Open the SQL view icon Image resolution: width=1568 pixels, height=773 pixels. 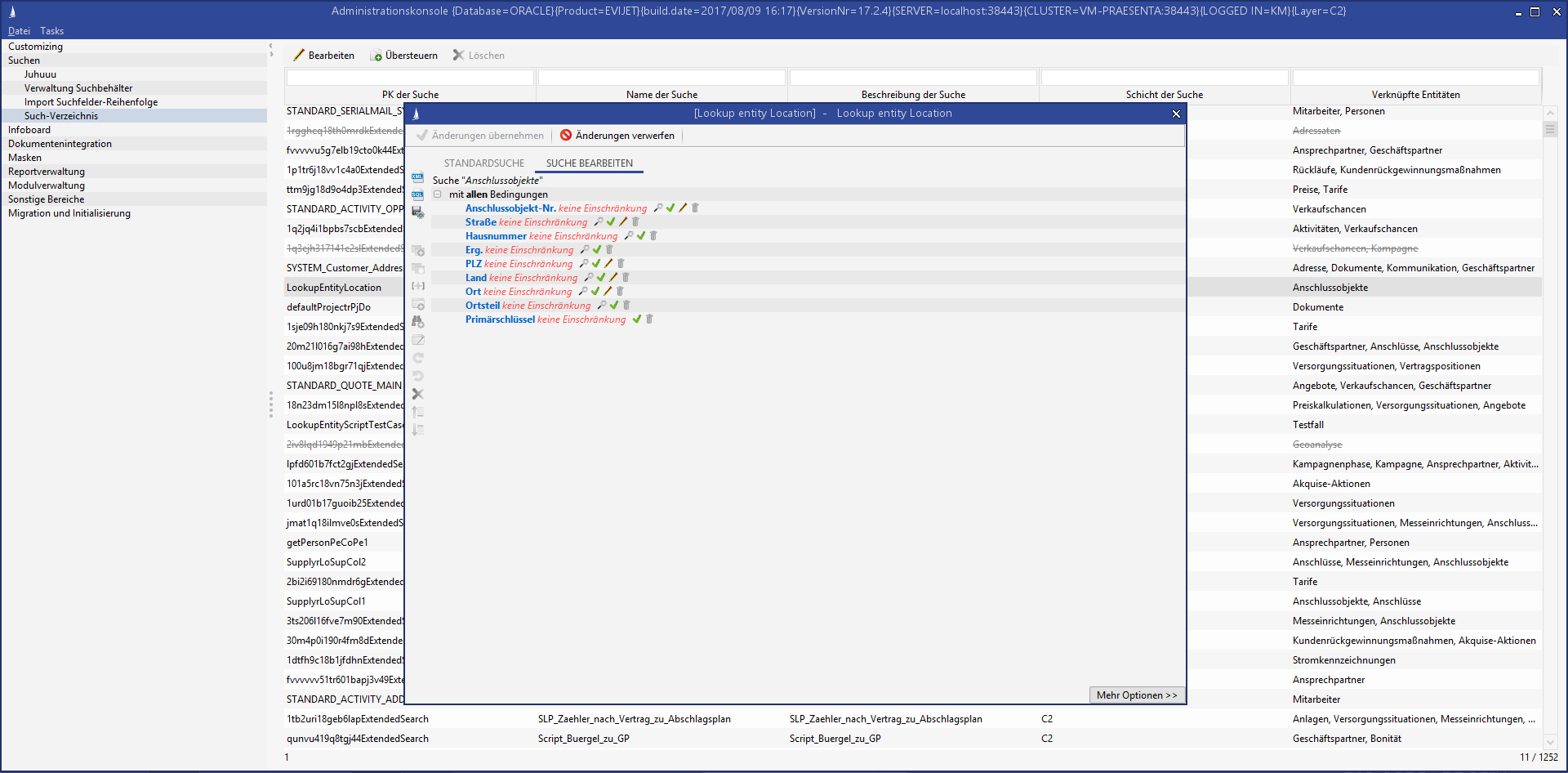click(x=417, y=195)
